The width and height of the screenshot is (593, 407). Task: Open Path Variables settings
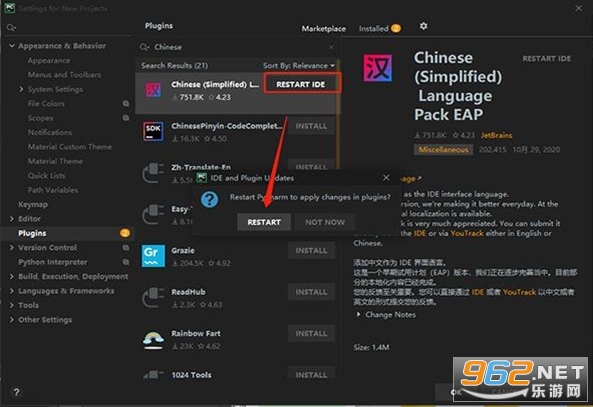tap(53, 190)
